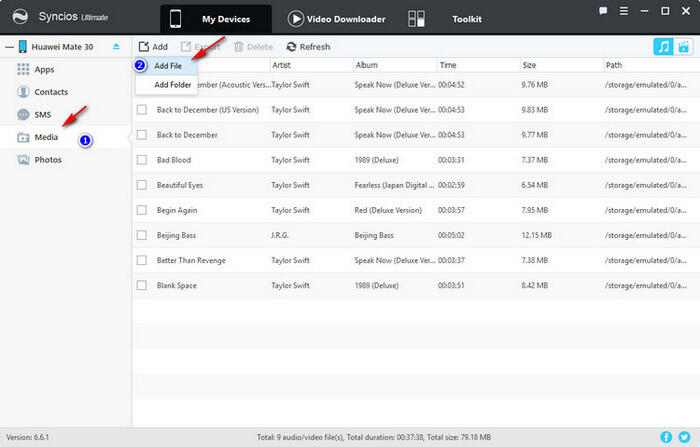Select the Bad Blood song title
Viewport: 700px width, 447px height.
point(174,160)
